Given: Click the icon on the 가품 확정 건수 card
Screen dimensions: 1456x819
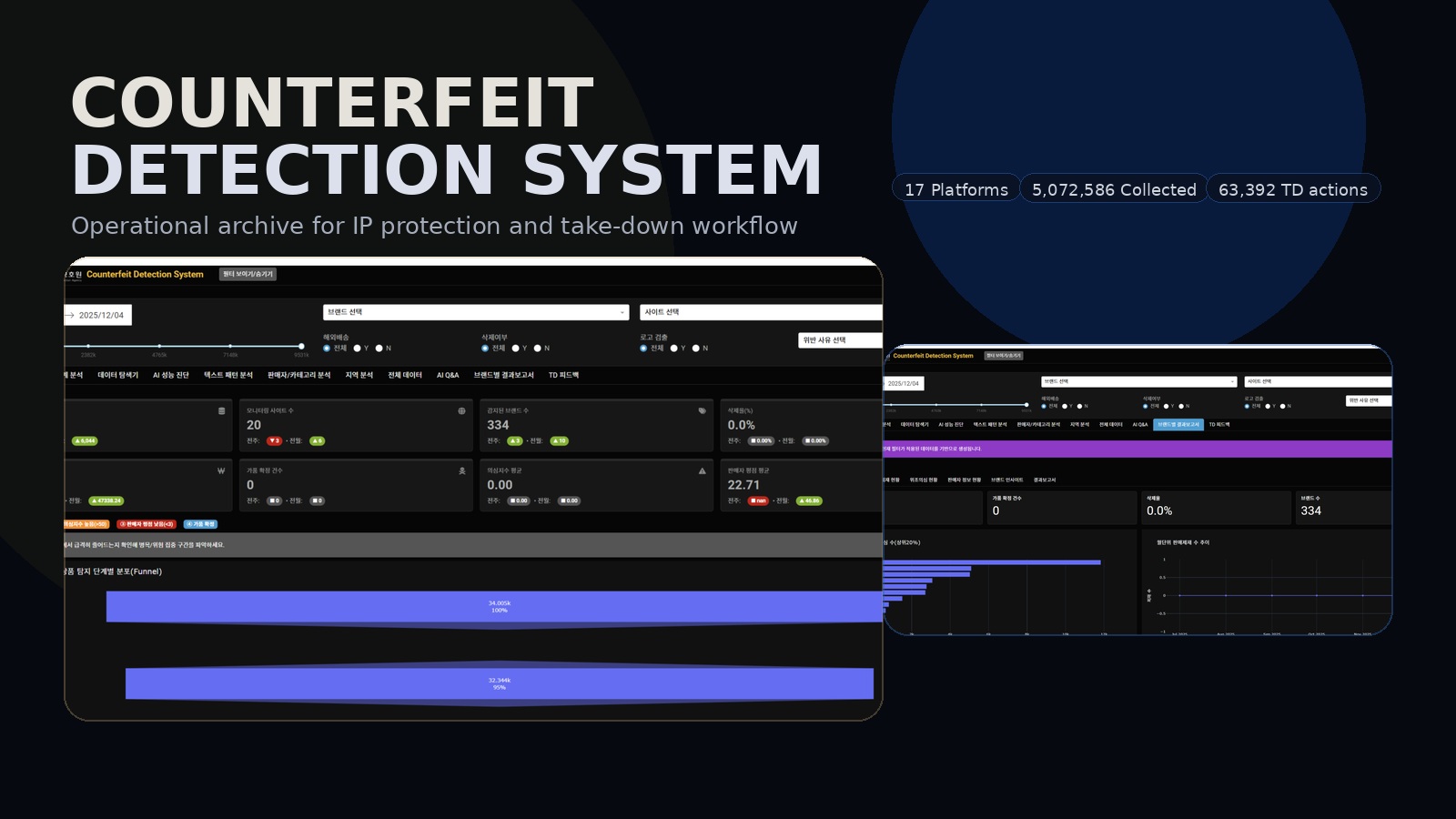Looking at the screenshot, I should click(x=461, y=470).
